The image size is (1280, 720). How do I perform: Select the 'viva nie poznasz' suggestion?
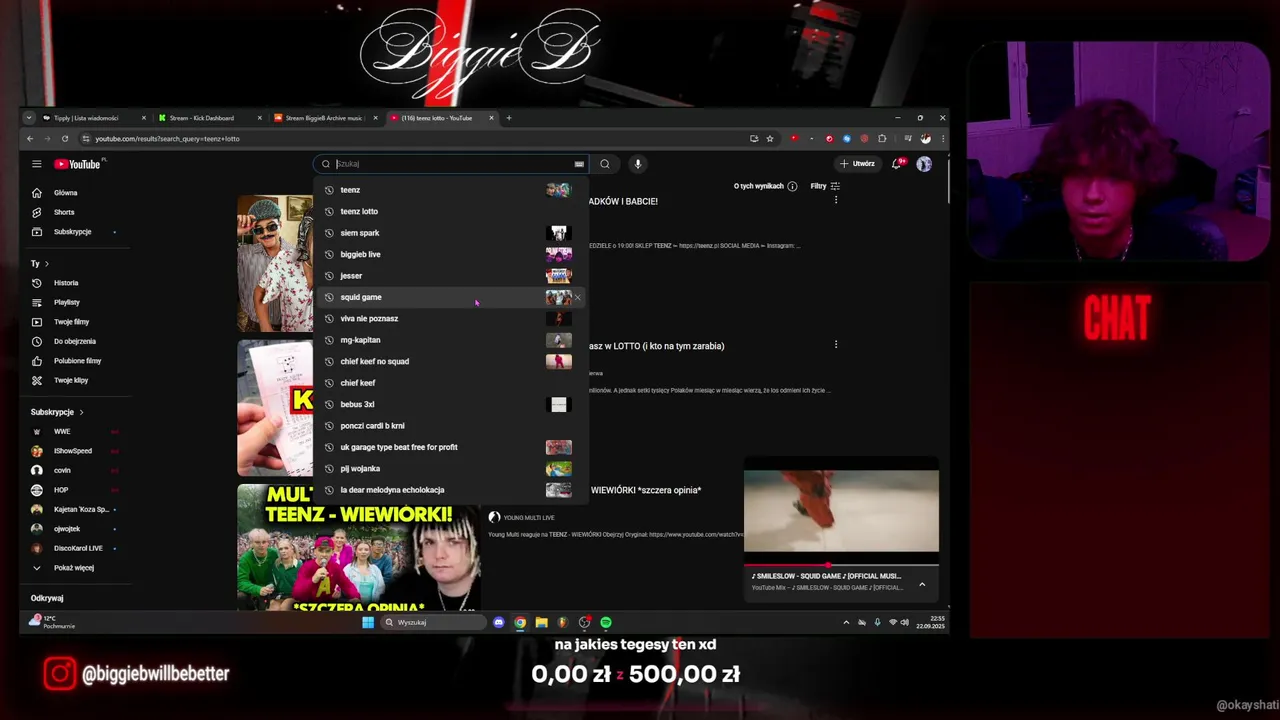pyautogui.click(x=450, y=319)
